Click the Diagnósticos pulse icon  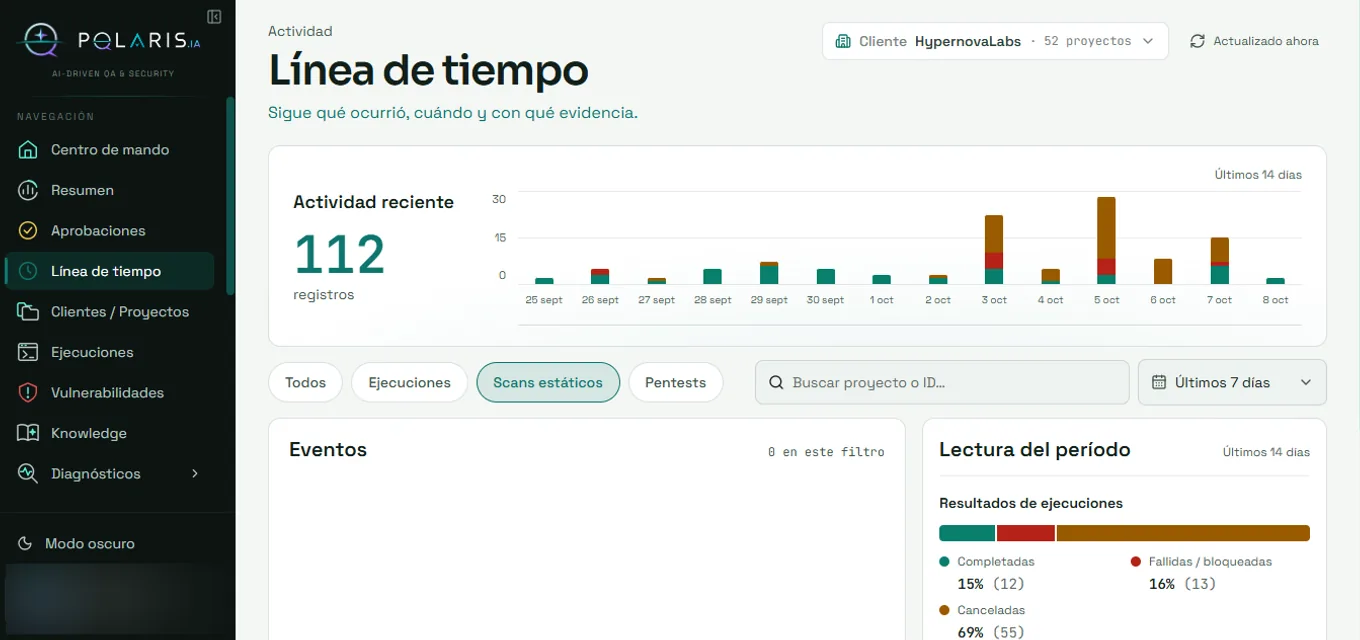coord(28,474)
